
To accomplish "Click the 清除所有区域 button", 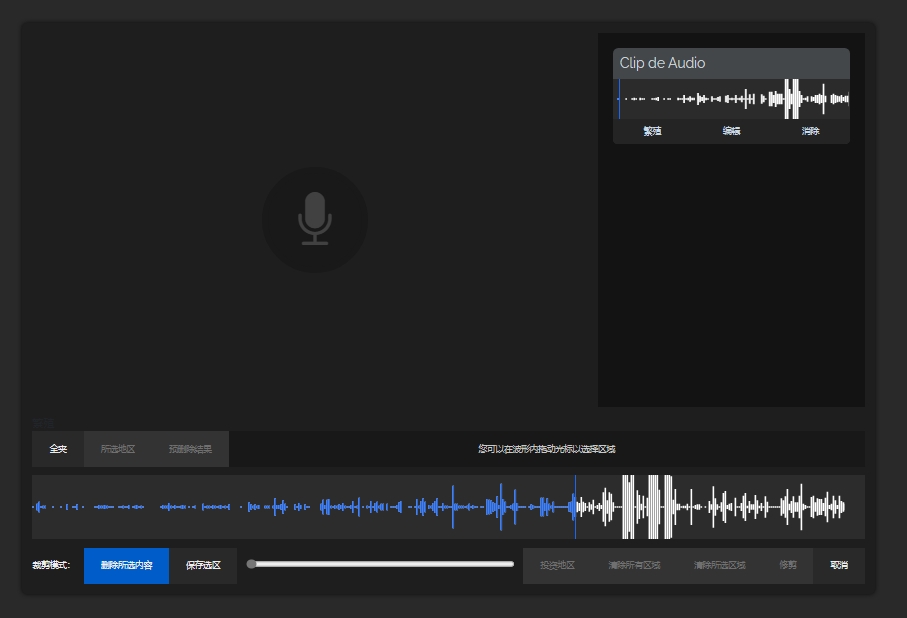I will point(634,565).
